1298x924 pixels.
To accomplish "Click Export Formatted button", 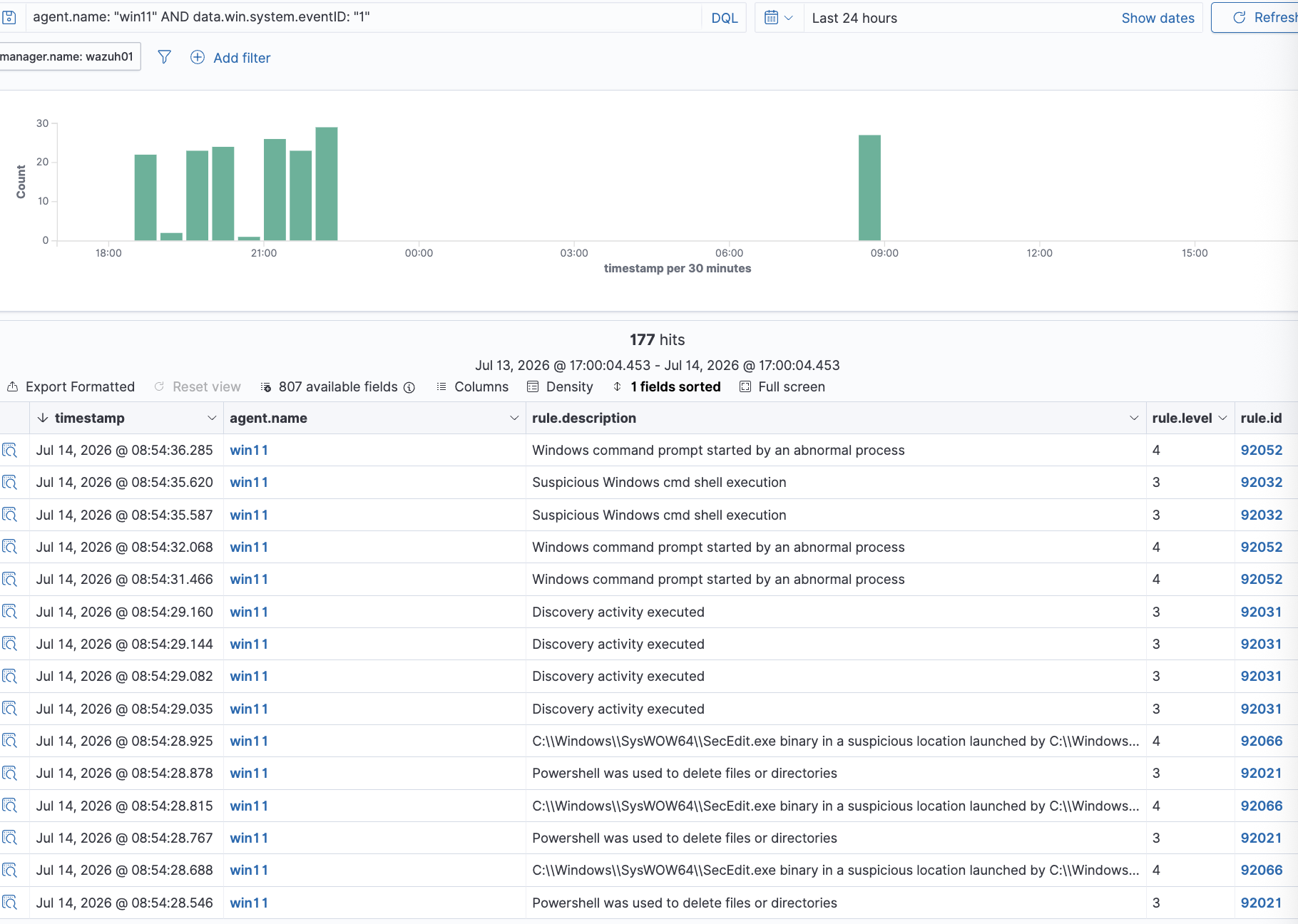I will coord(71,386).
